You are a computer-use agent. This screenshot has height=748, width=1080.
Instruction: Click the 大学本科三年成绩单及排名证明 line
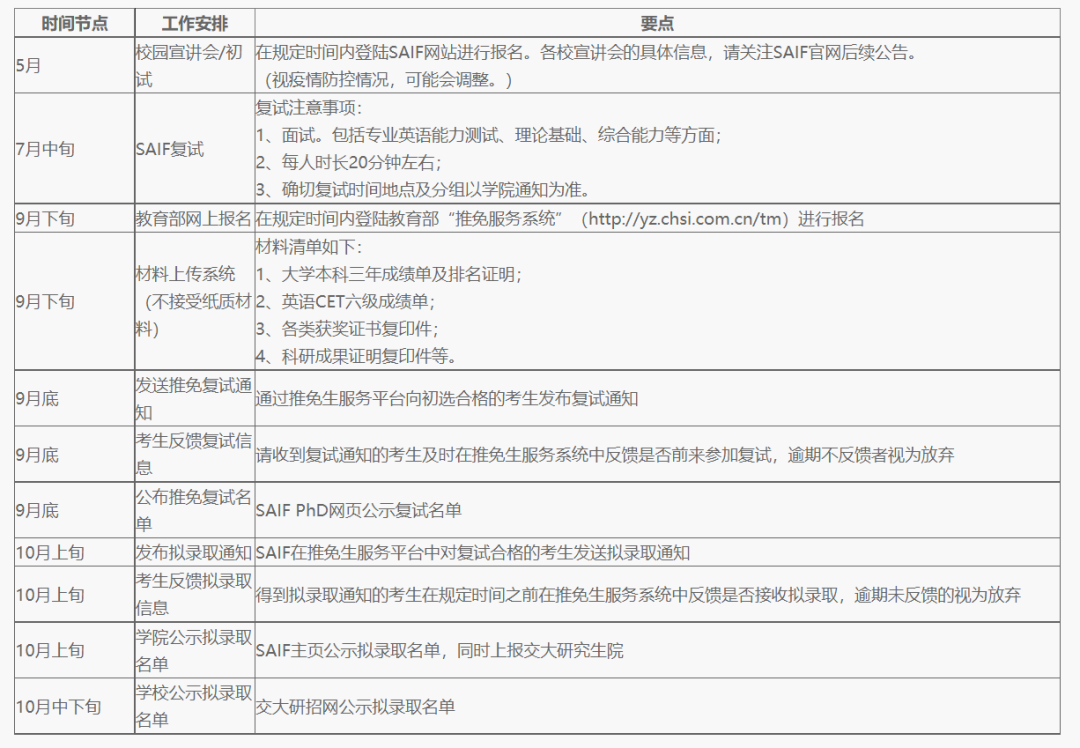coord(389,274)
